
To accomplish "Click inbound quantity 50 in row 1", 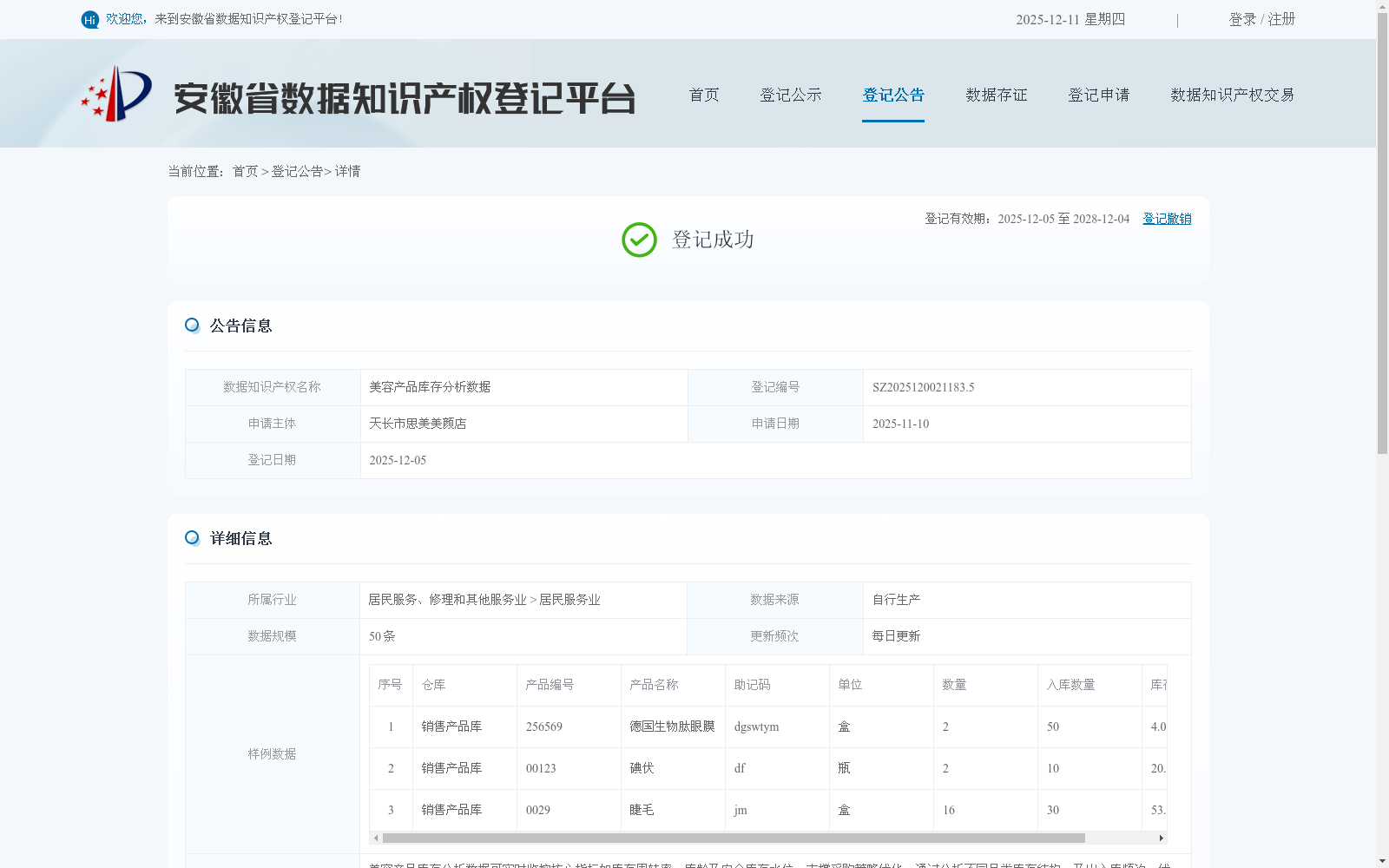I will point(1052,727).
